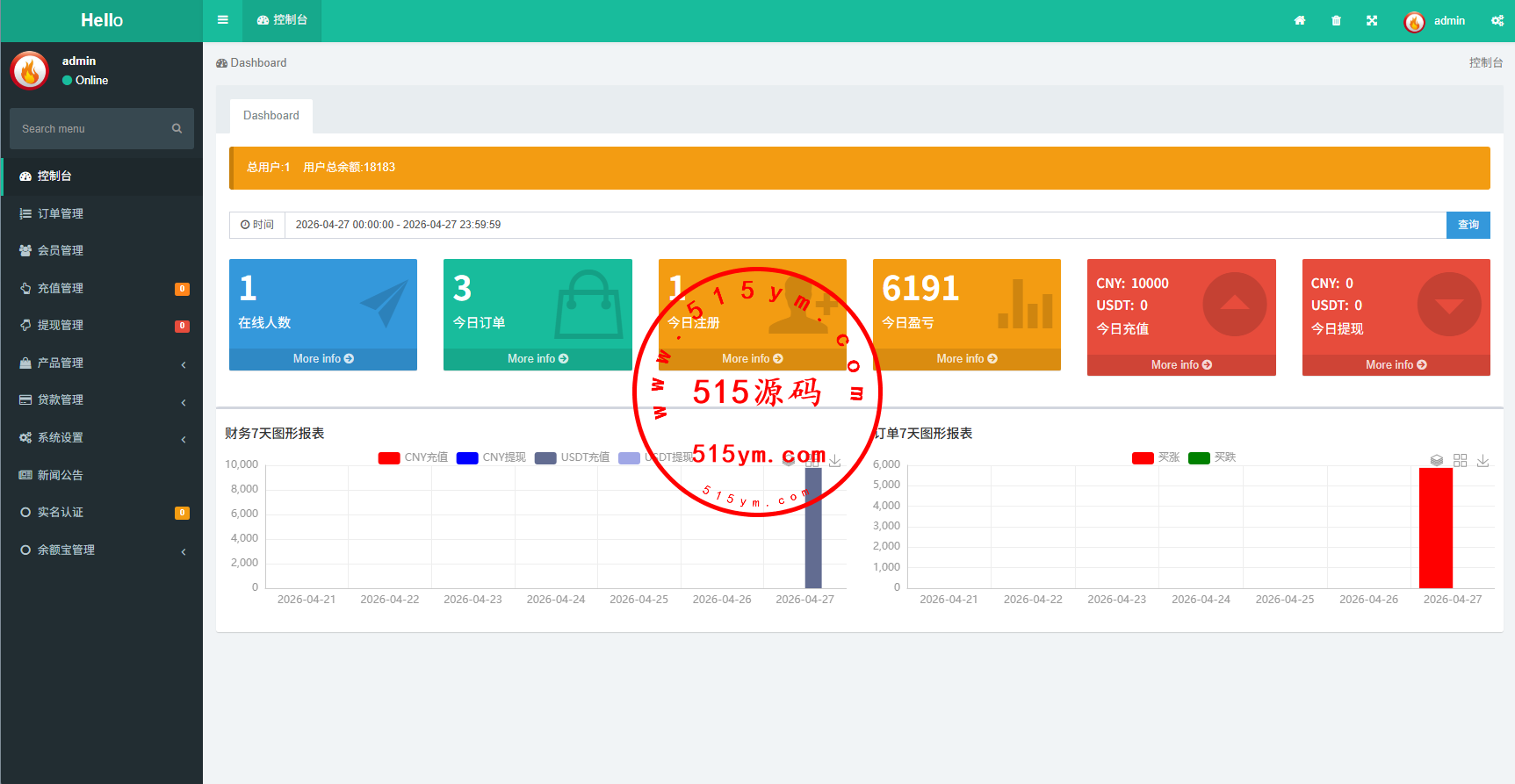
Task: Select the Dashboard tab
Action: tap(271, 116)
